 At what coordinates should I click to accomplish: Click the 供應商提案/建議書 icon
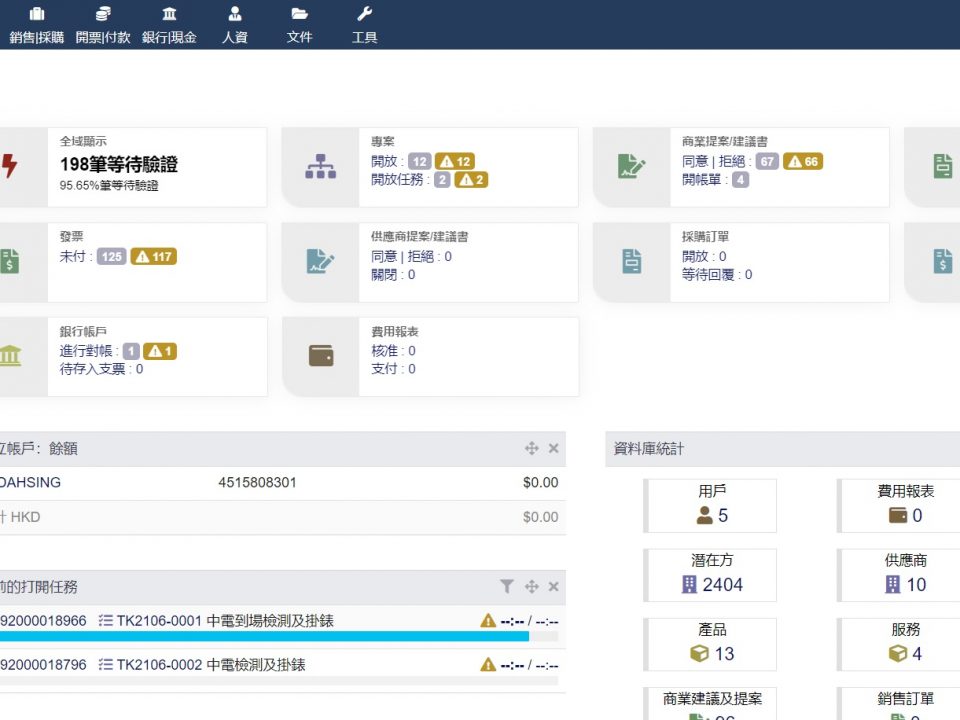pyautogui.click(x=320, y=262)
